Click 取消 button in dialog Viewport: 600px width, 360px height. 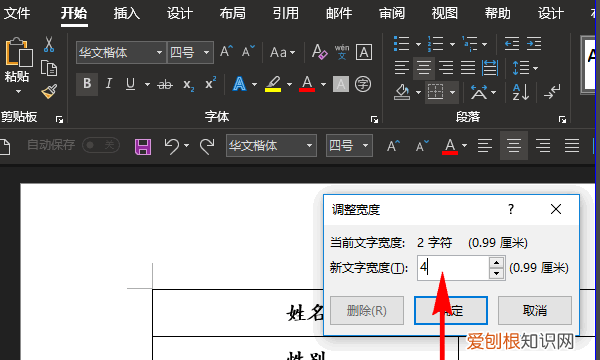[535, 310]
